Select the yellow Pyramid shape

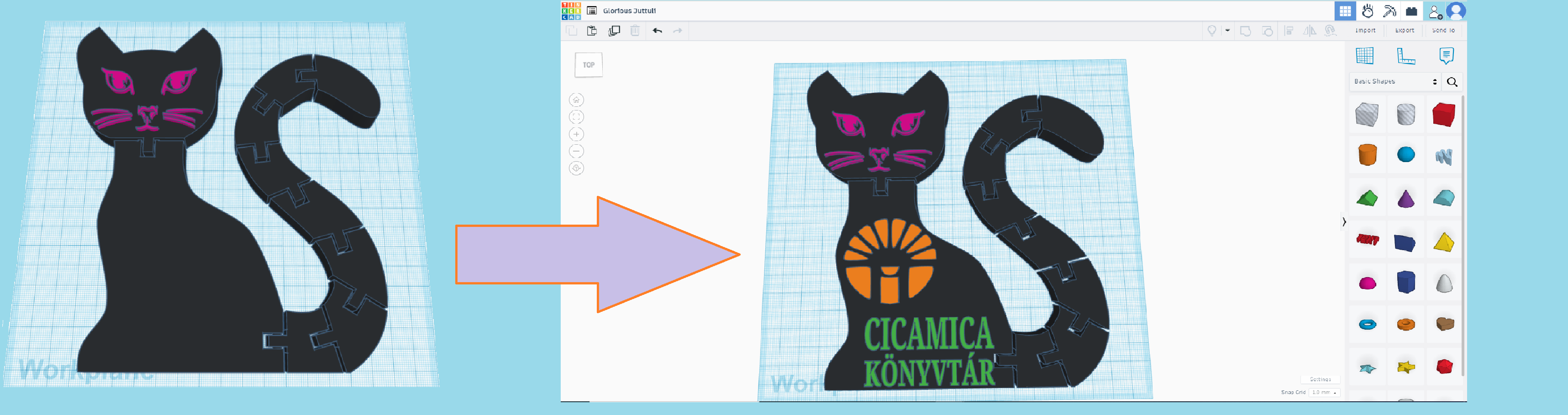1444,242
